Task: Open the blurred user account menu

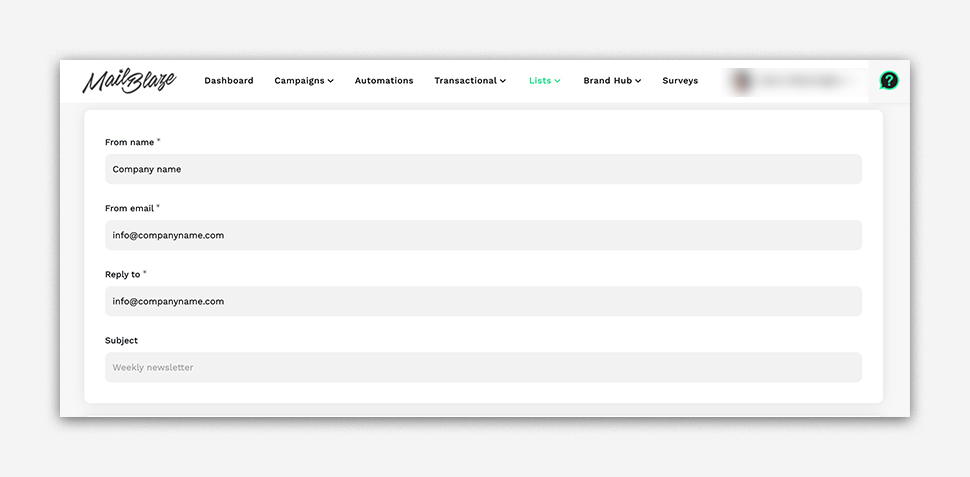Action: 795,81
